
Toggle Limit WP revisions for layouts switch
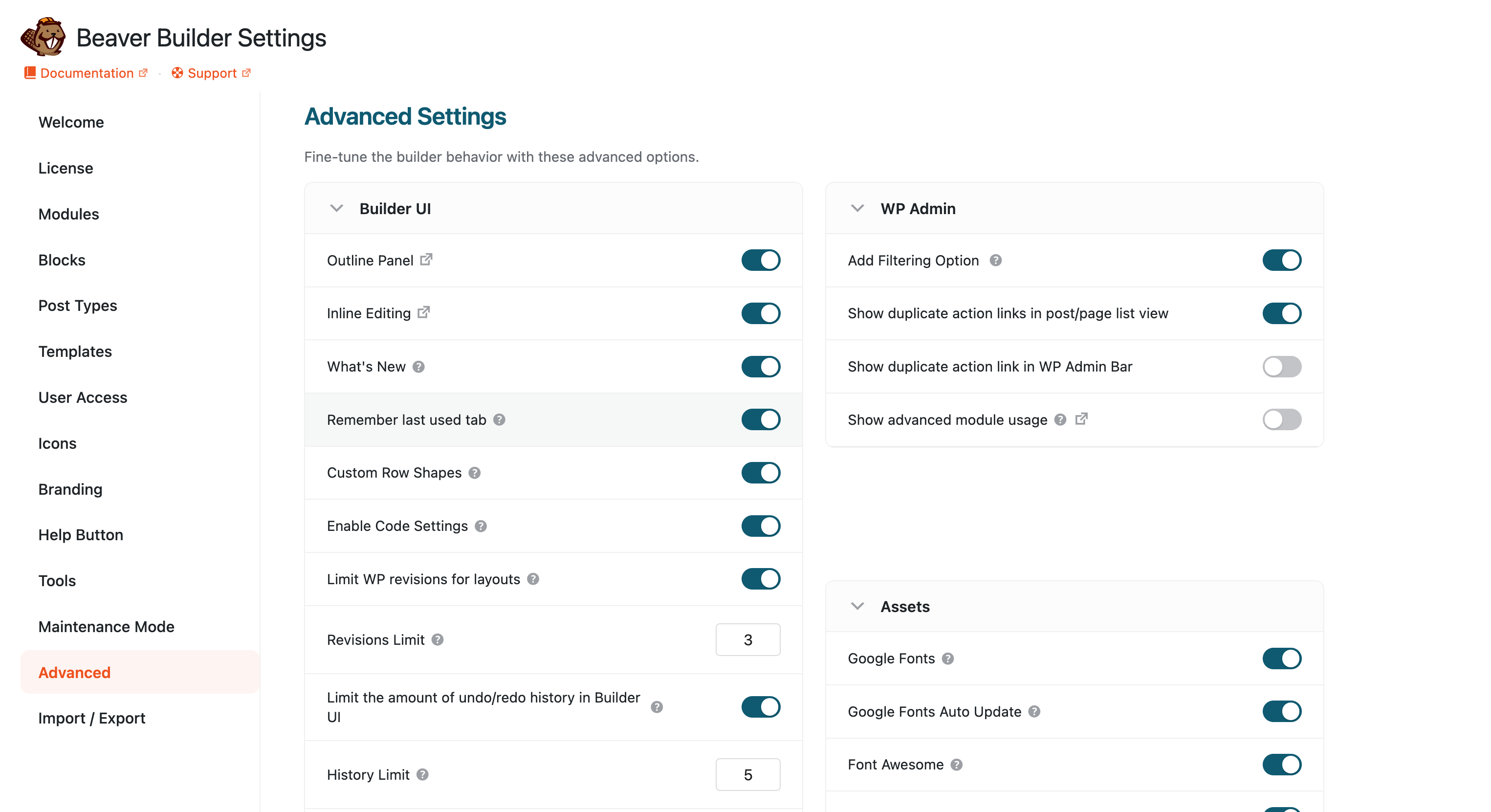point(761,579)
